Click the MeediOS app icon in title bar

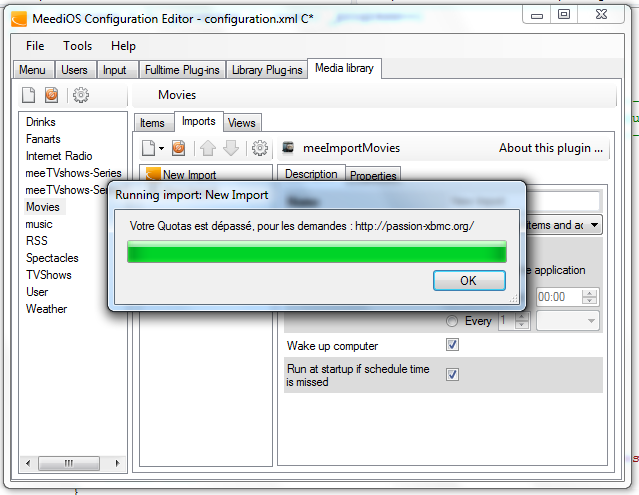[19, 19]
